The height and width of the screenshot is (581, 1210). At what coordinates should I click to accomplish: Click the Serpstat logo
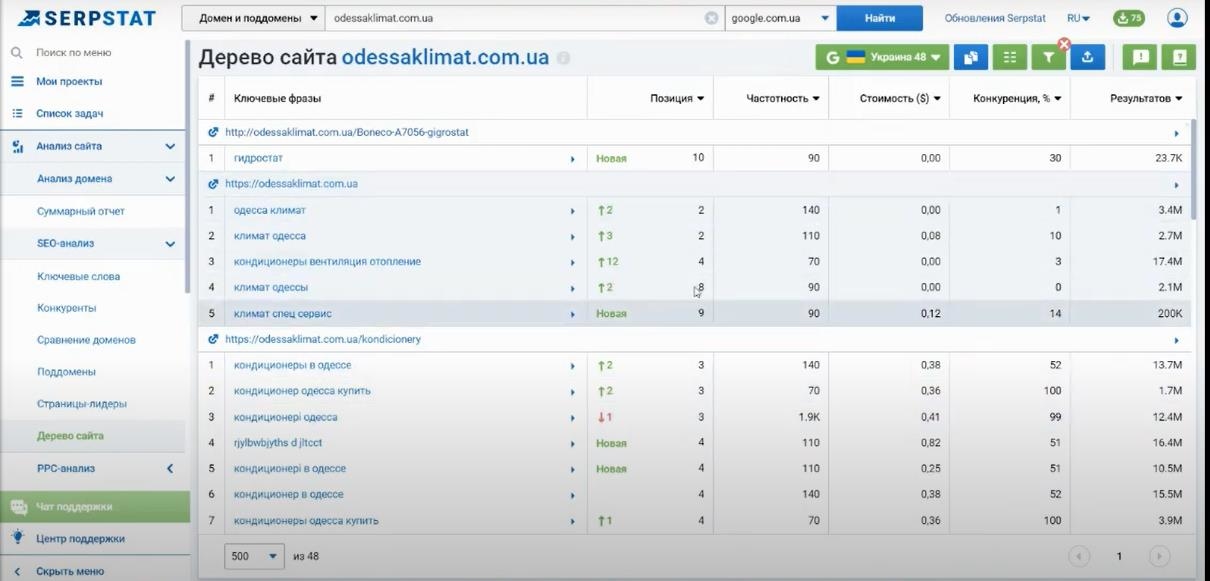tap(87, 18)
